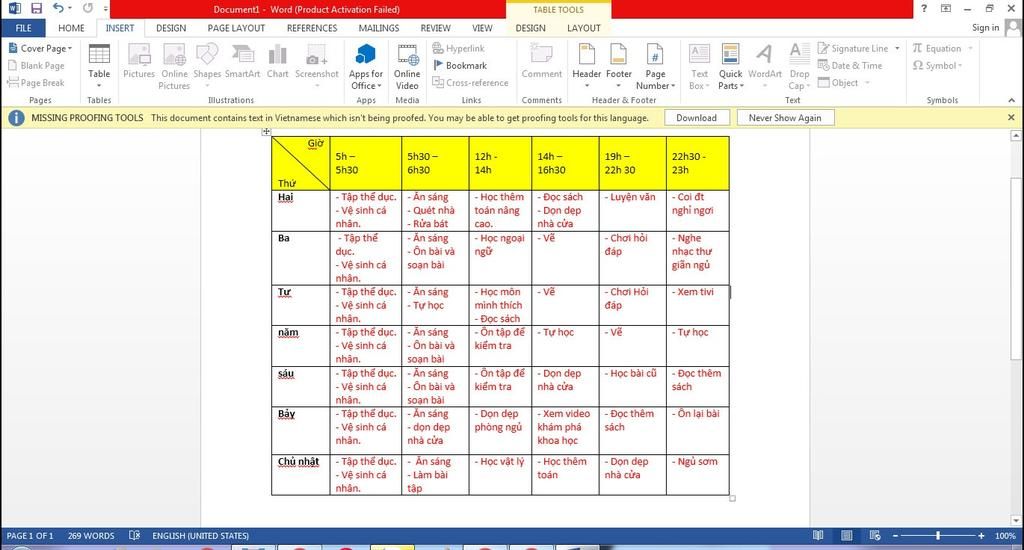Image resolution: width=1024 pixels, height=550 pixels.
Task: Click the 269 WORDS count
Action: coord(91,536)
